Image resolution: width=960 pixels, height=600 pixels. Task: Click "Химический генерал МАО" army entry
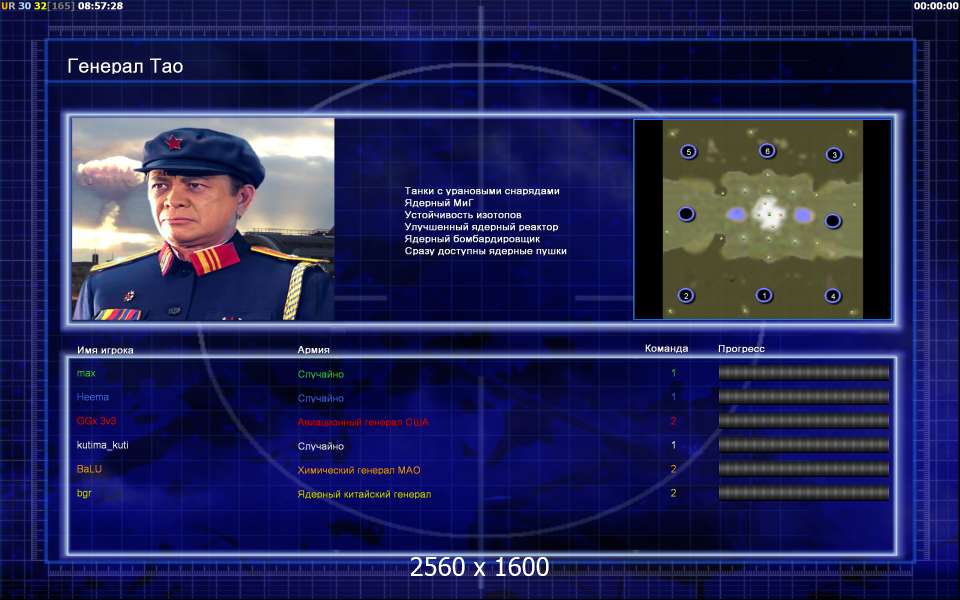coord(359,470)
